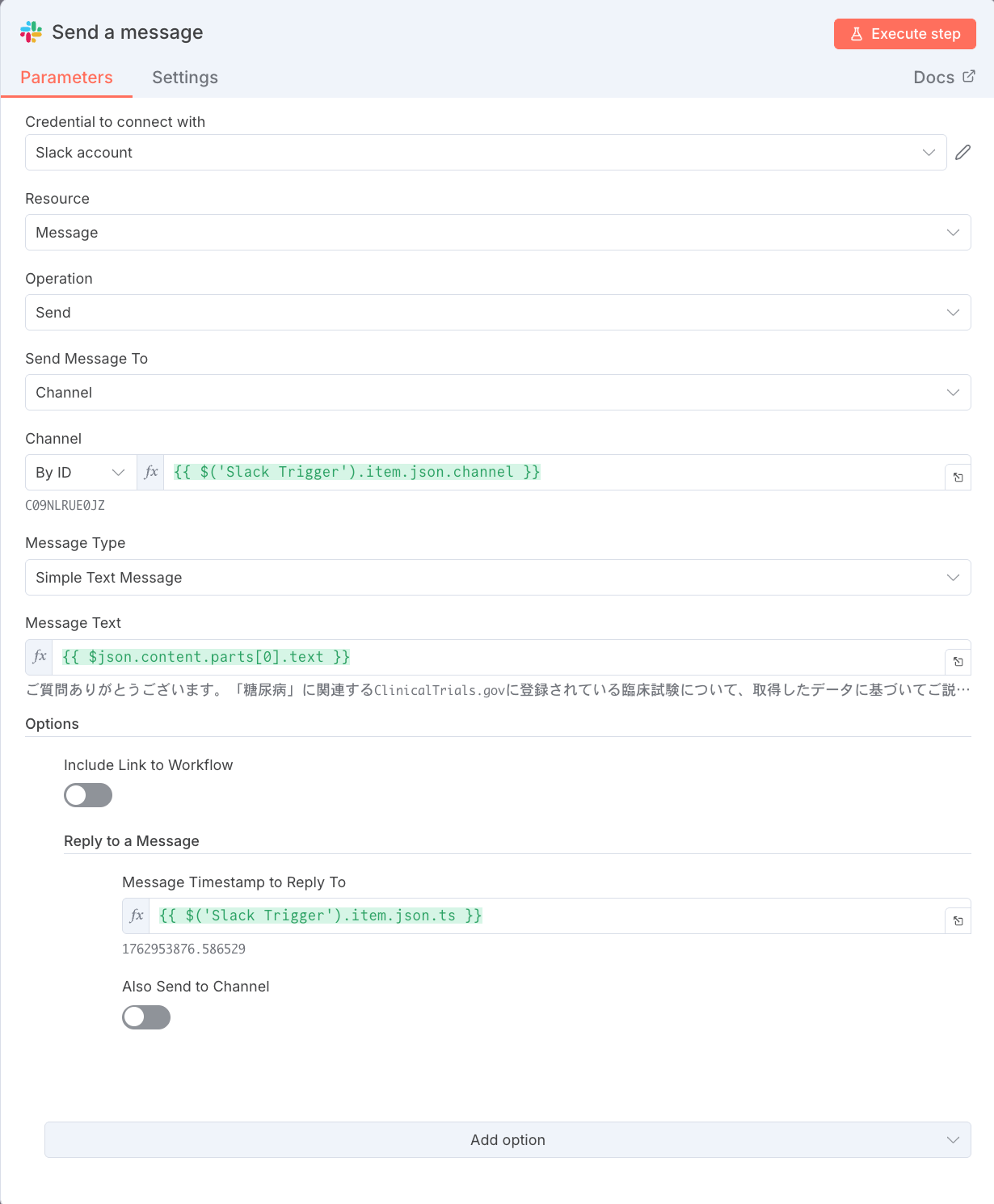Image resolution: width=994 pixels, height=1204 pixels.
Task: Open expression editor for reply timestamp
Action: click(958, 921)
